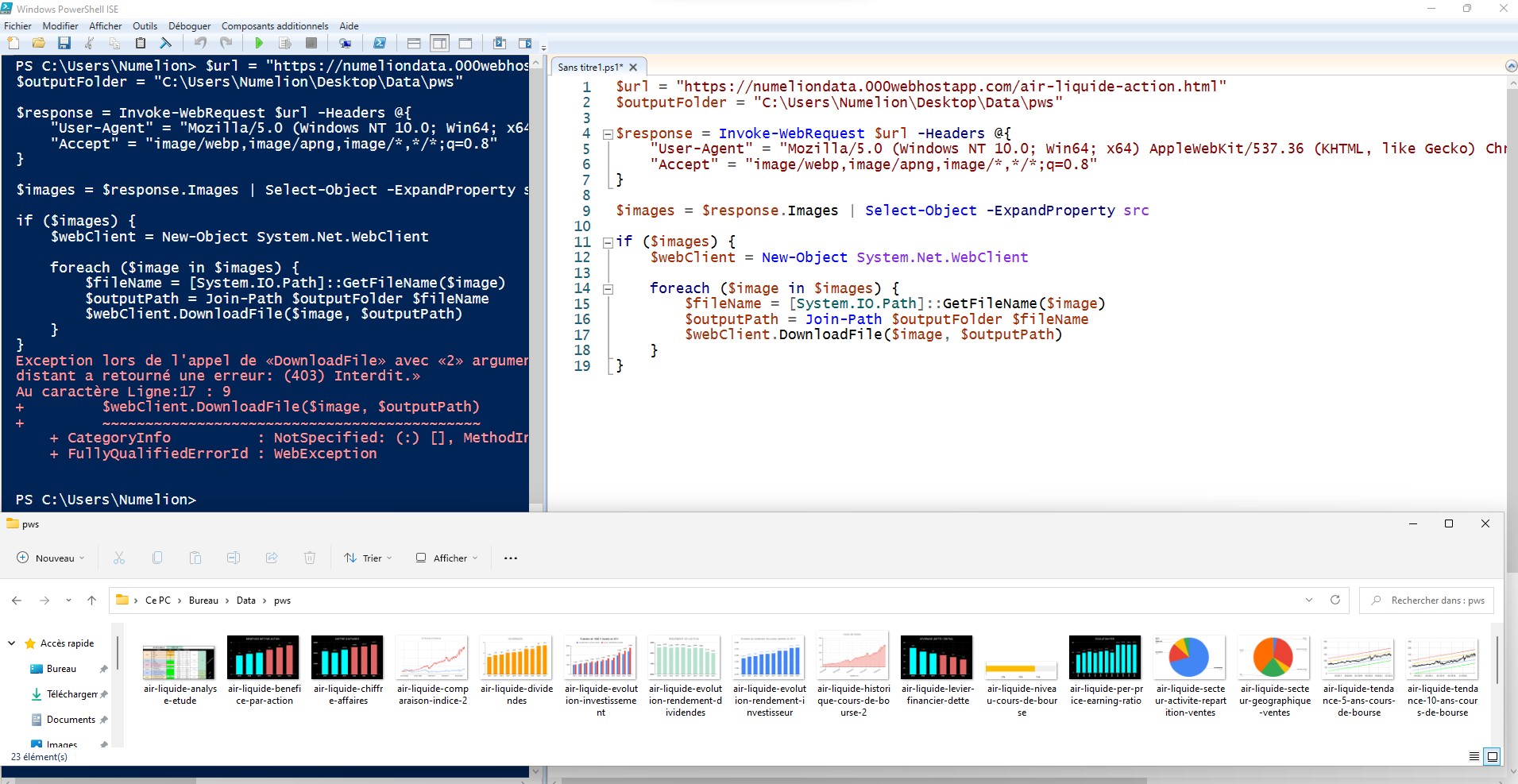Click the Nouveau button in Explorer

click(50, 558)
